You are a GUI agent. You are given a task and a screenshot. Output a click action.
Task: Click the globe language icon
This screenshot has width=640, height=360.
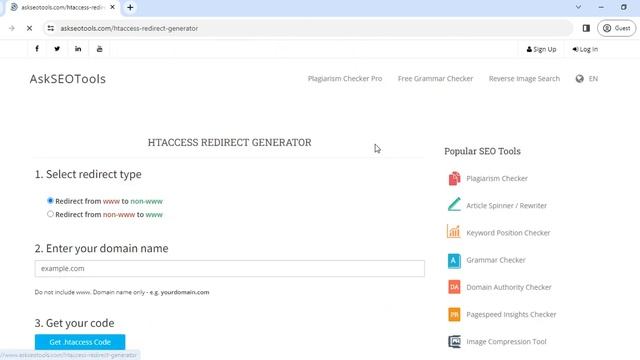(x=580, y=79)
